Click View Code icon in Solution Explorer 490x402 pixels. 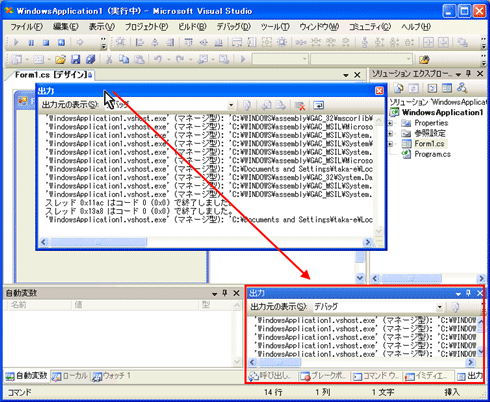click(x=432, y=88)
